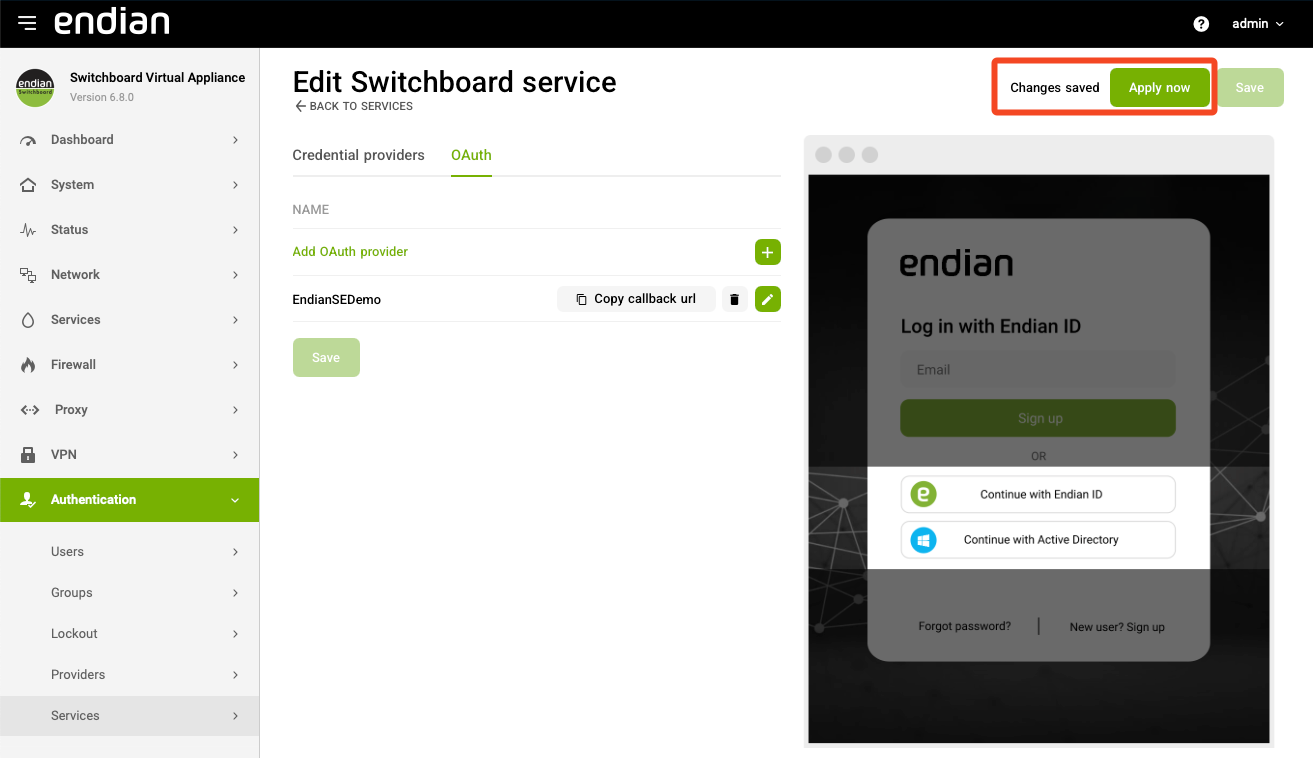Click the Firewall flame icon
The height and width of the screenshot is (758, 1313).
coord(28,365)
